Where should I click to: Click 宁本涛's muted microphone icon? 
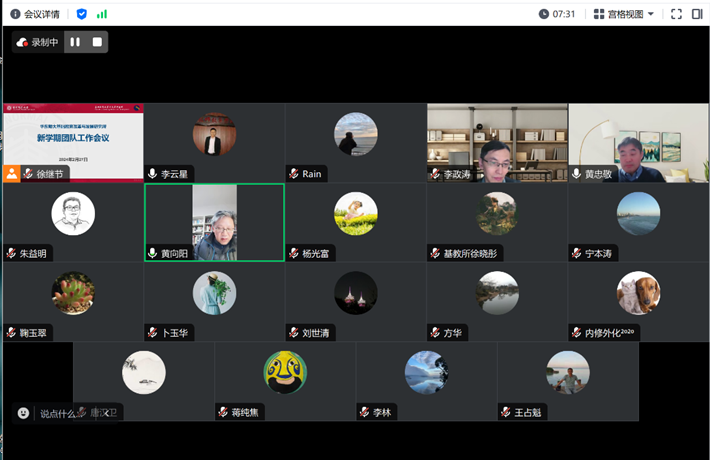point(576,254)
